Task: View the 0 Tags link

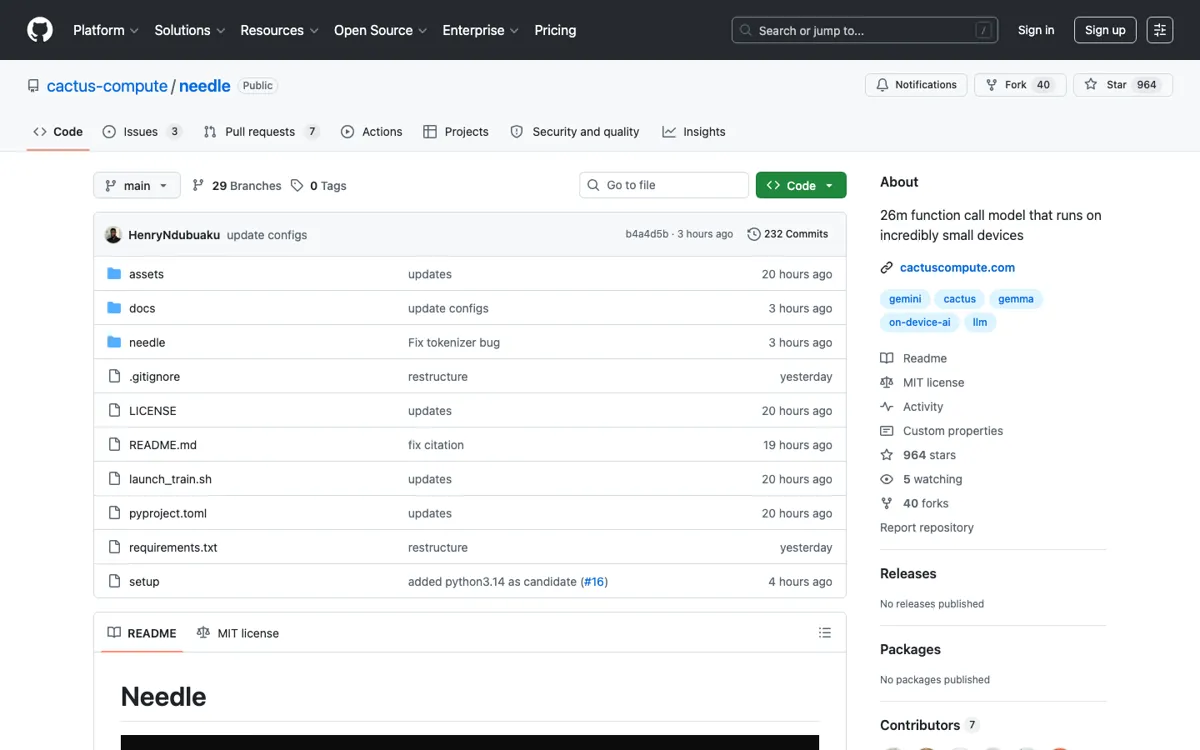Action: [x=319, y=185]
